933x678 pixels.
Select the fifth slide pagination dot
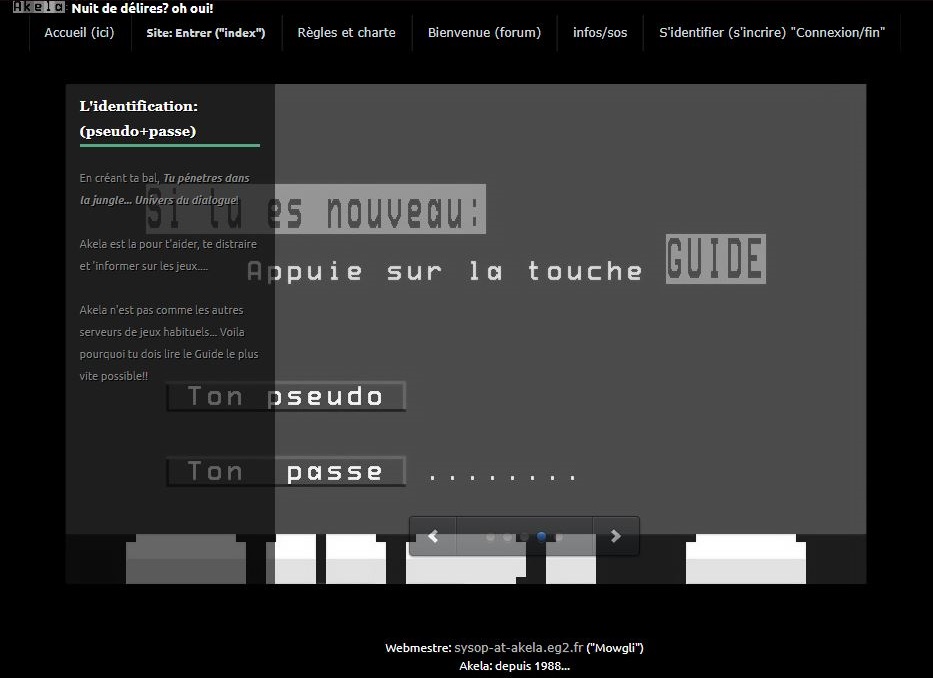click(559, 537)
